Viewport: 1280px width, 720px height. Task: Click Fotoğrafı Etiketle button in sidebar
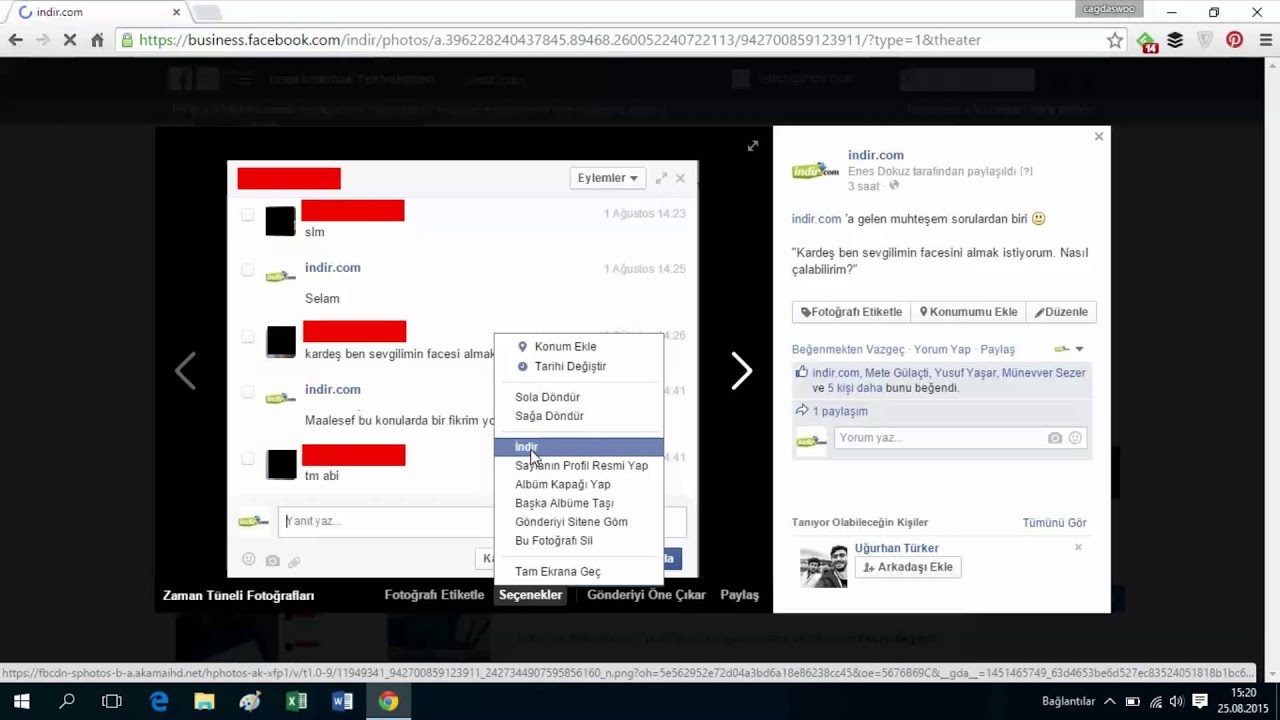pyautogui.click(x=851, y=312)
